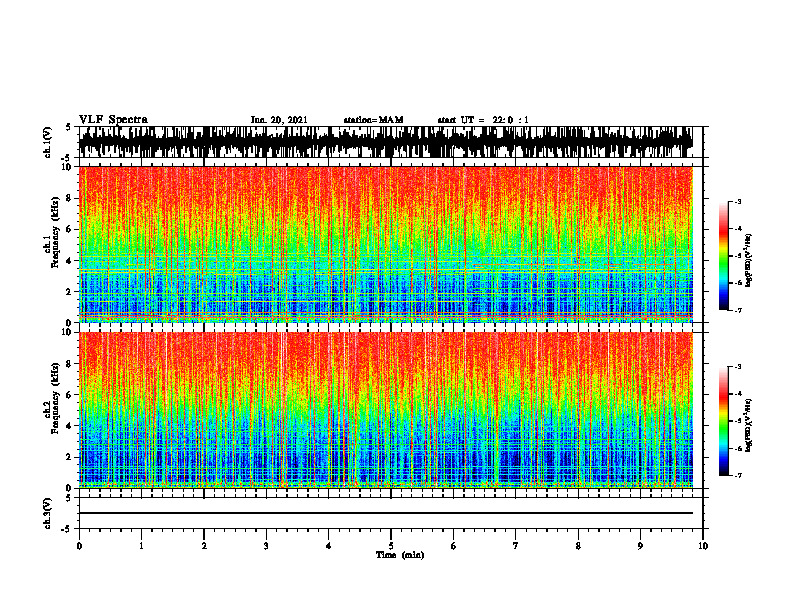Viewport: 792px width, 612px height.
Task: Click the "start UT = 22:0 :1" text
Action: (483, 120)
